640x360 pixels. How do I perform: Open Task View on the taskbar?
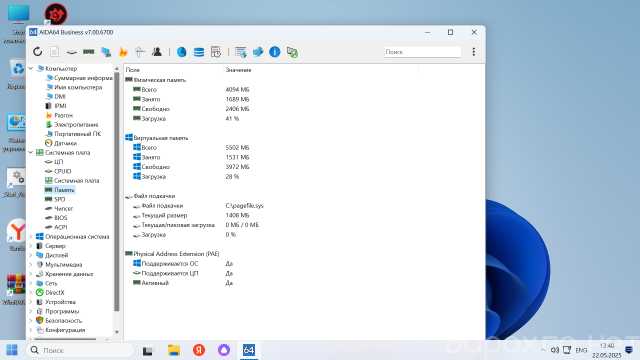(x=147, y=350)
